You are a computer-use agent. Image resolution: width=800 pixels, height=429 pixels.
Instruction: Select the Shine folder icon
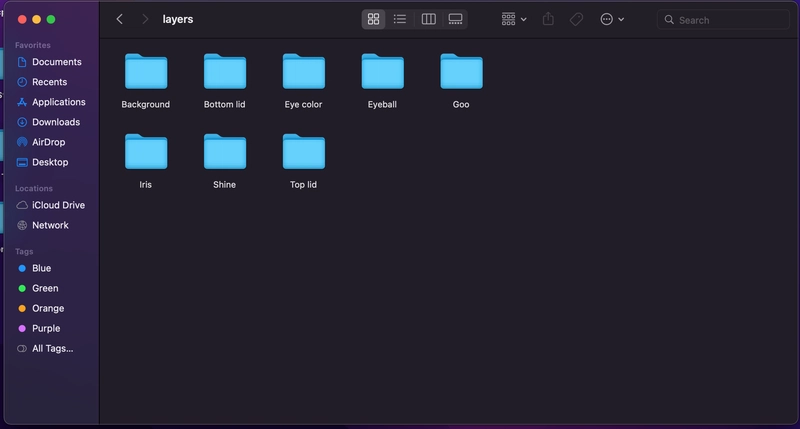coord(224,152)
